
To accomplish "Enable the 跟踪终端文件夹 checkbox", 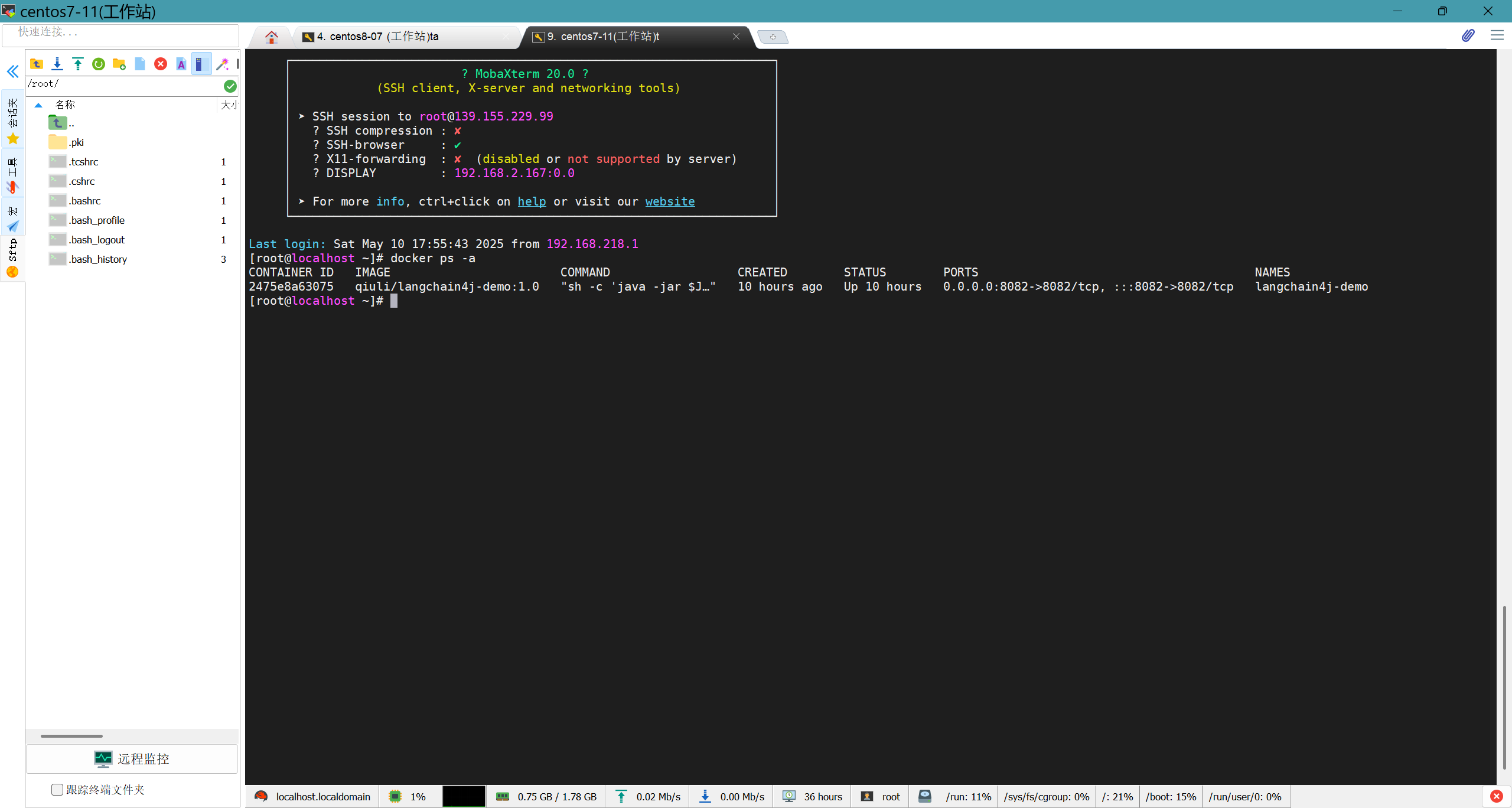I will [x=57, y=790].
